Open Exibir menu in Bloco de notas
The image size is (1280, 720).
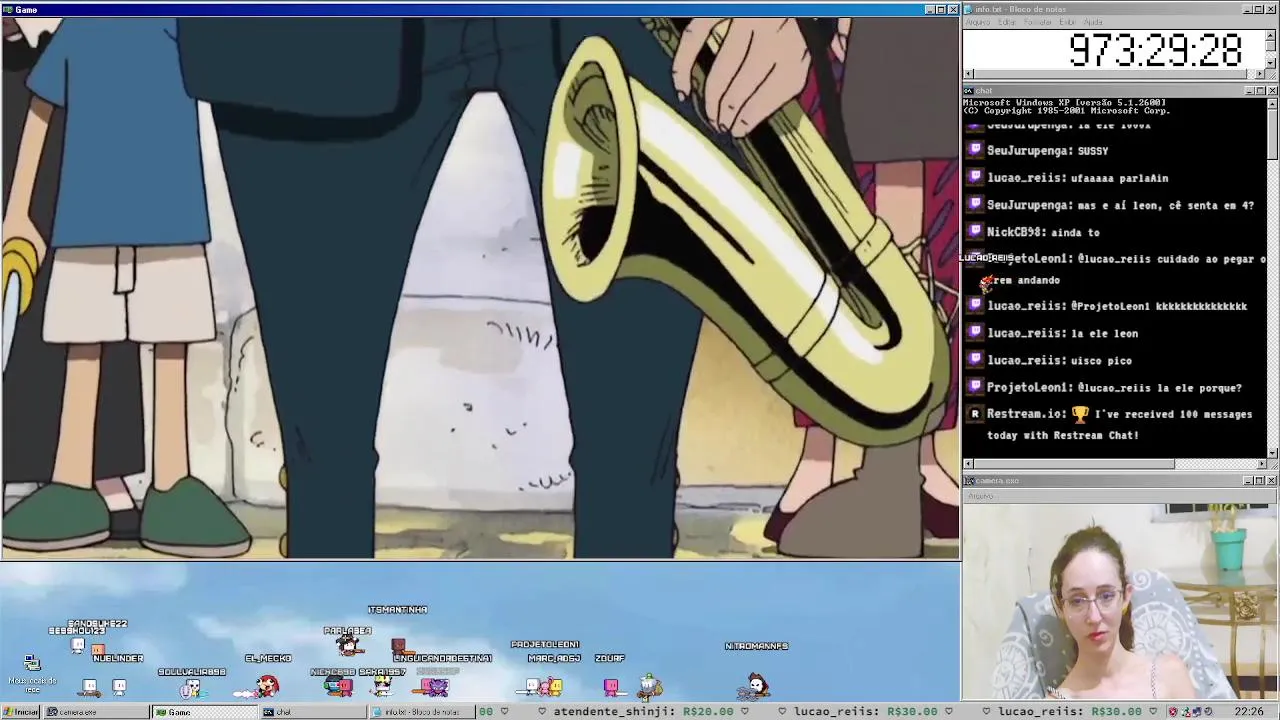point(1068,22)
